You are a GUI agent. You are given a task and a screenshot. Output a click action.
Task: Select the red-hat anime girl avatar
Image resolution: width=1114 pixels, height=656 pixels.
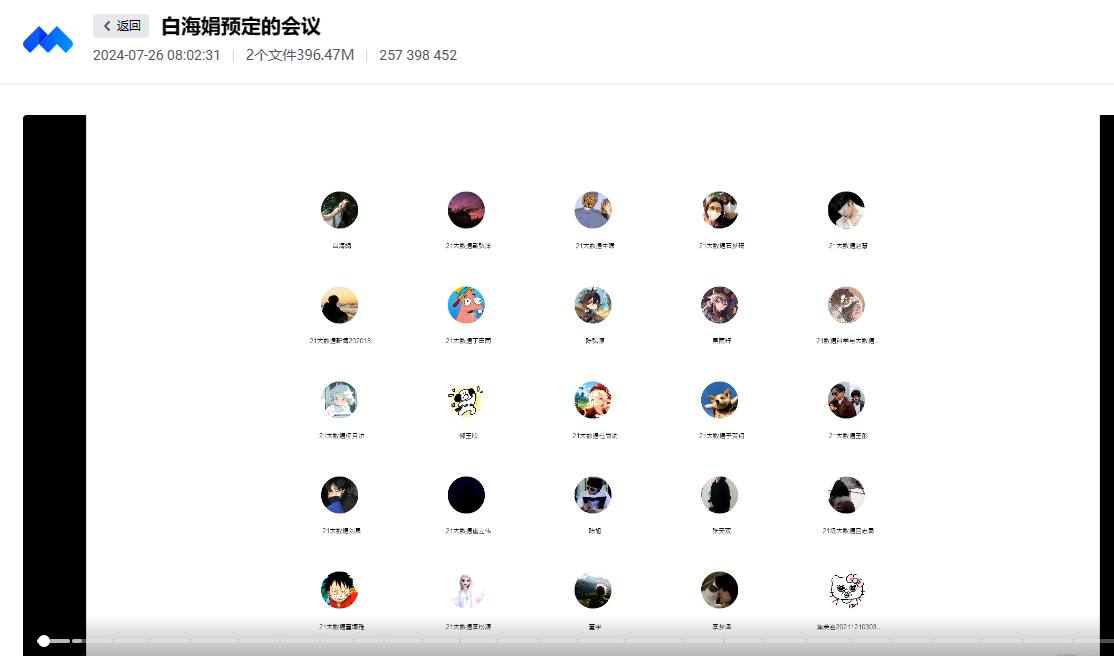(593, 400)
